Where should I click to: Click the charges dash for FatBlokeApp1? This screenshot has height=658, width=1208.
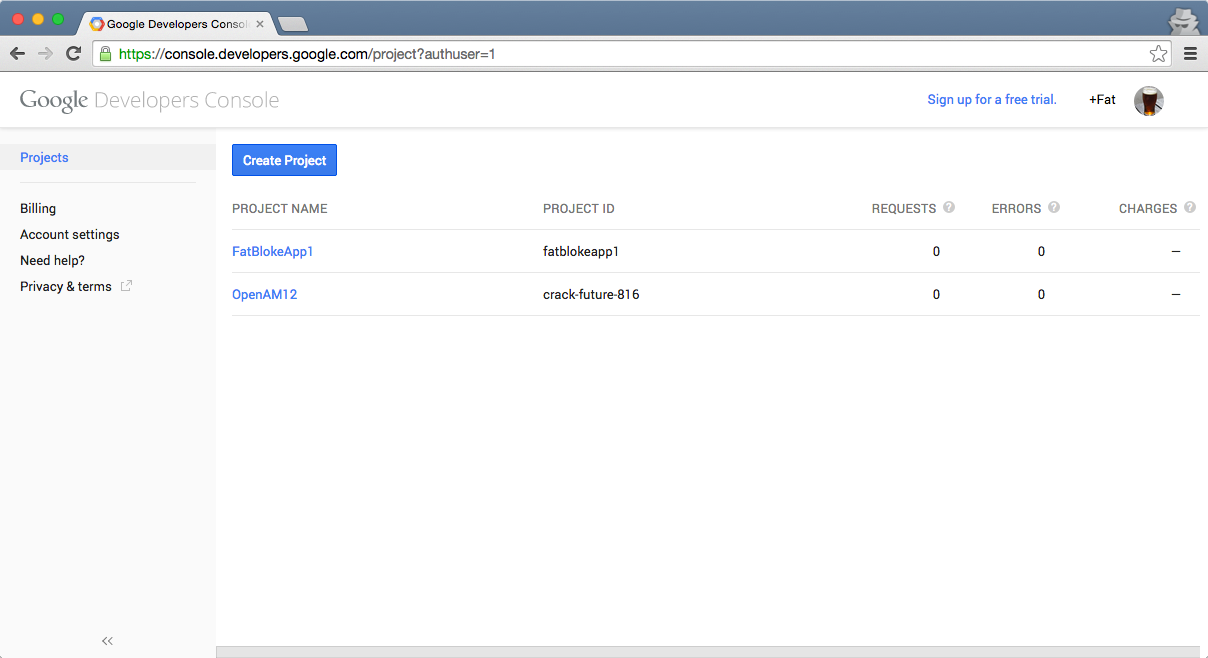[1176, 251]
